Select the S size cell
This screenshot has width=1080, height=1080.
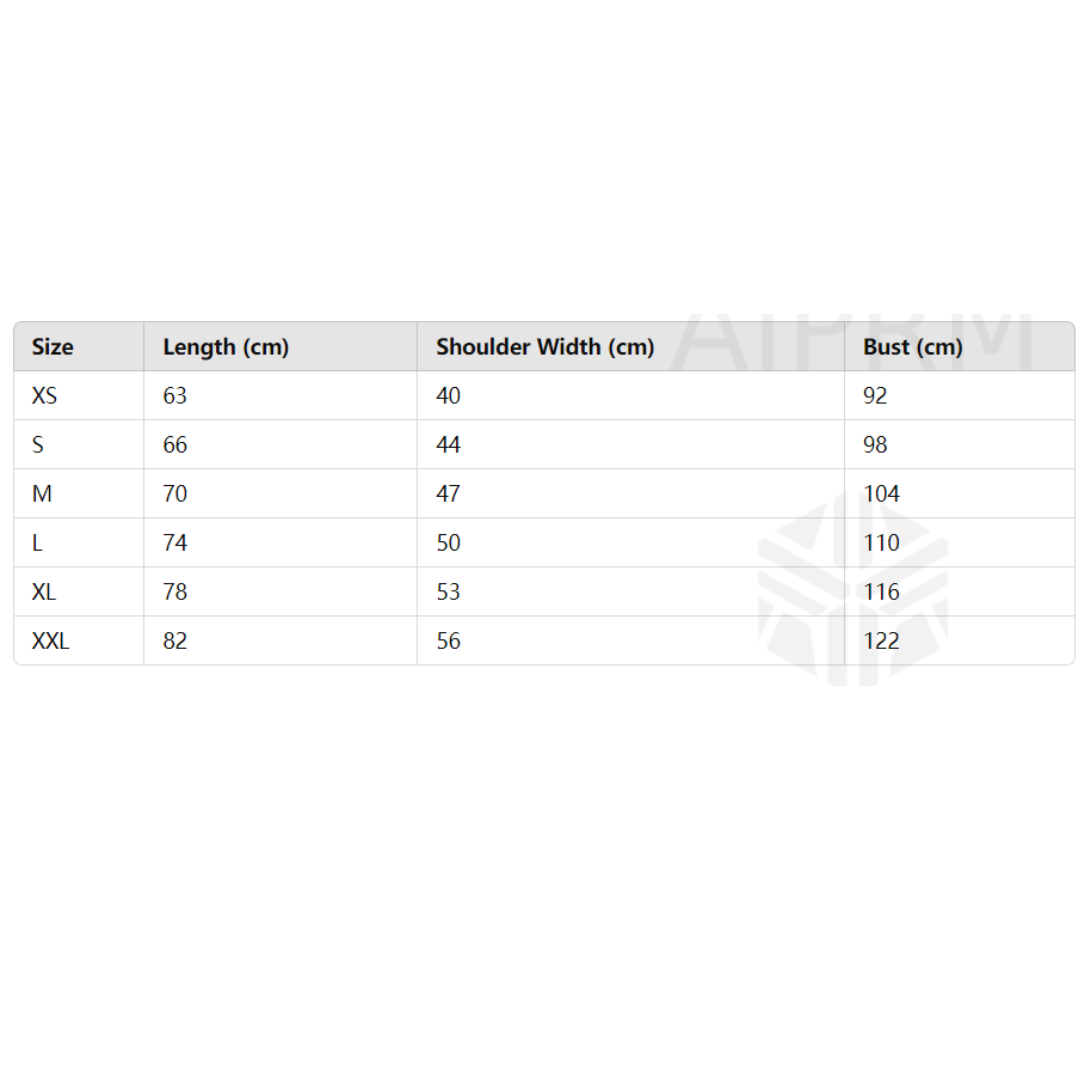(38, 445)
